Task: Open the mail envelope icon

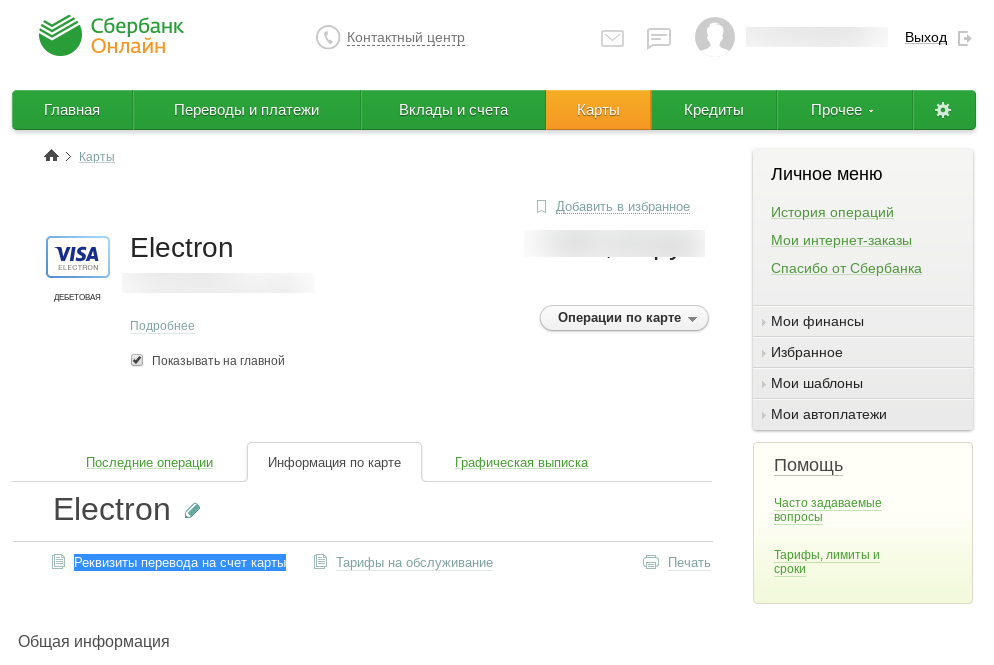Action: pos(612,39)
